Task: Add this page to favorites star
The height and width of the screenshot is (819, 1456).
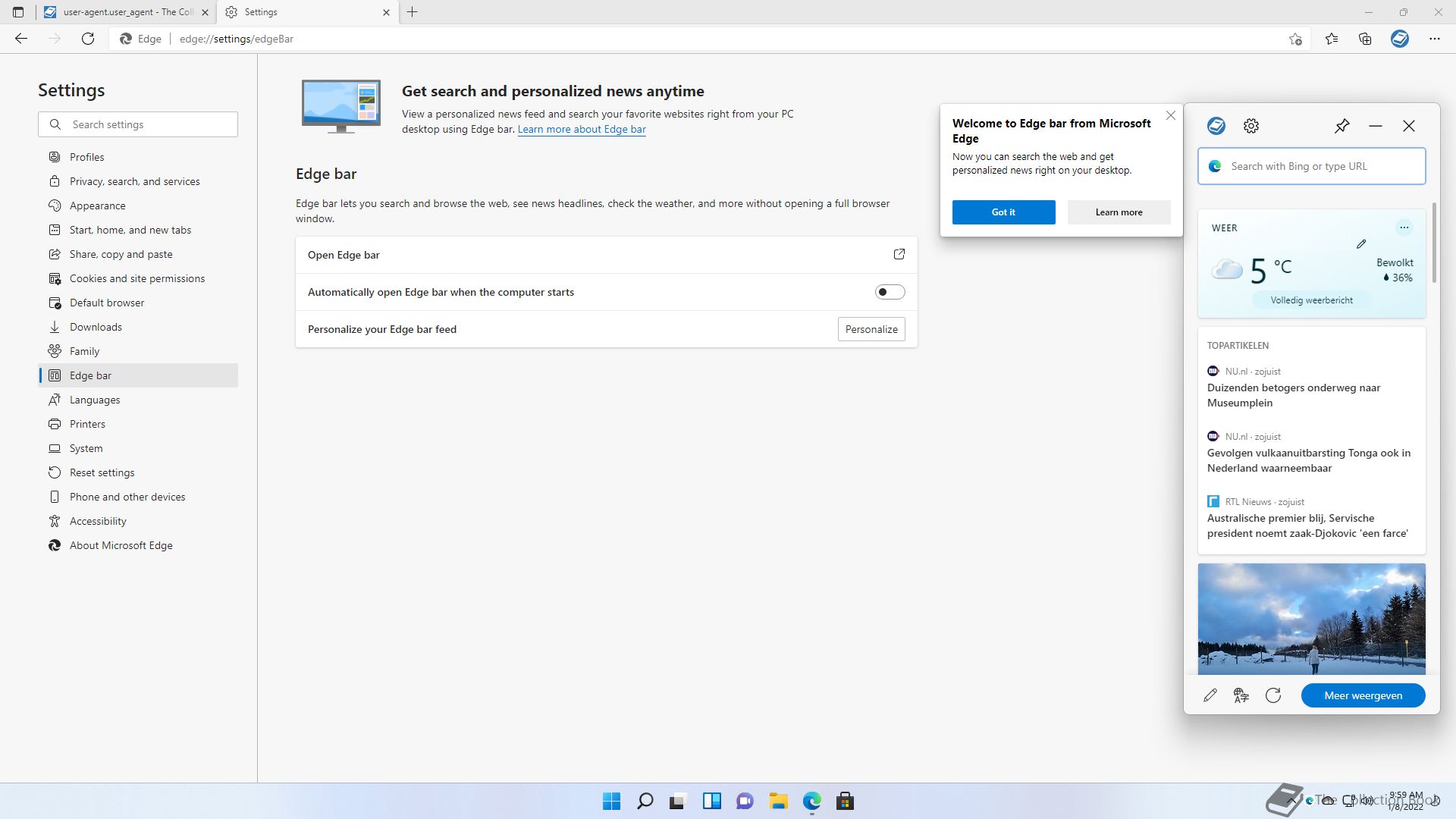Action: point(1295,39)
